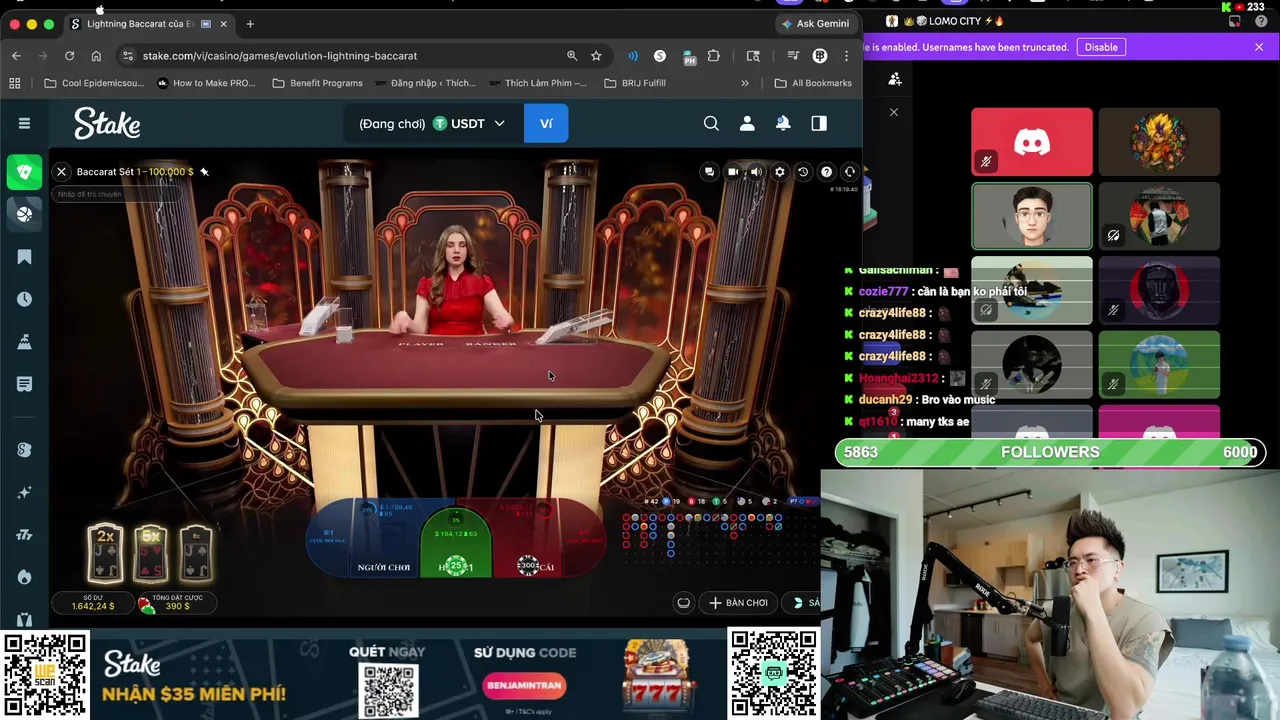
Task: Click the star beside Baccarat Sét title
Action: [204, 172]
